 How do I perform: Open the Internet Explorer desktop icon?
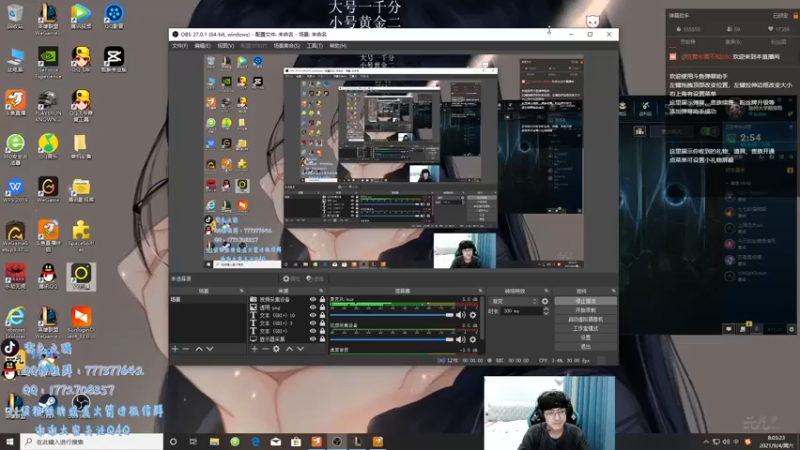(x=15, y=322)
